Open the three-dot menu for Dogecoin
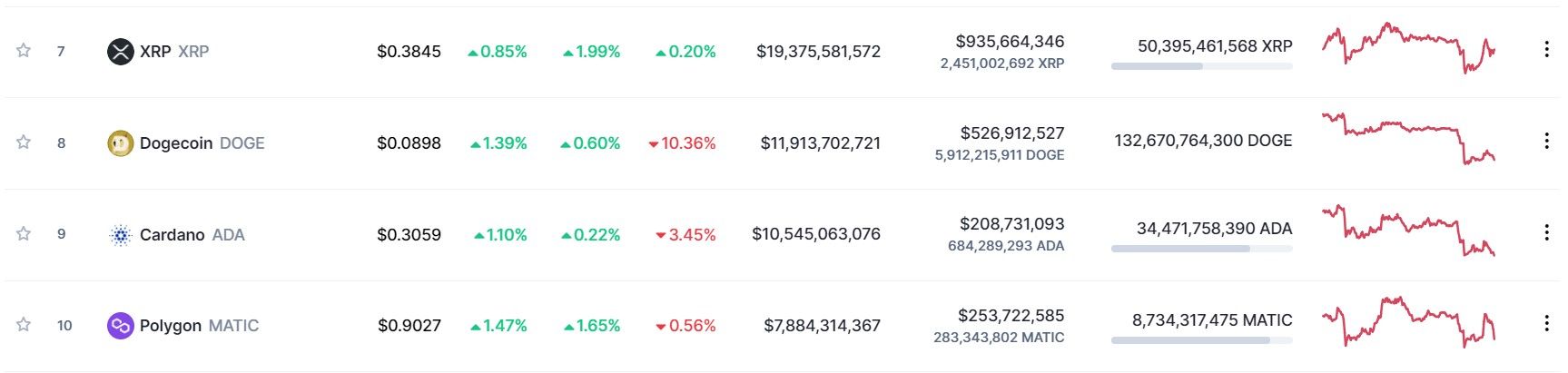The height and width of the screenshot is (373, 1568). (1546, 141)
